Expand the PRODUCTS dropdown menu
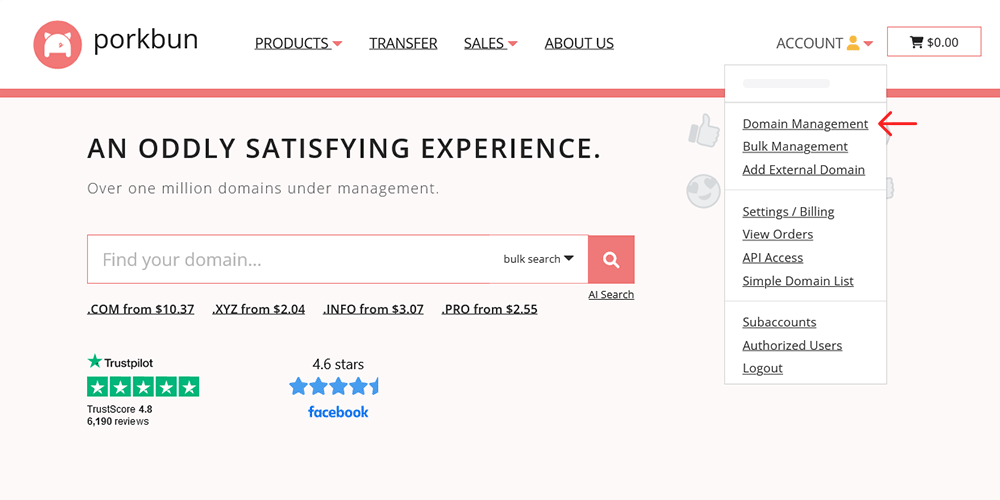Viewport: 1000px width, 500px height. (298, 43)
